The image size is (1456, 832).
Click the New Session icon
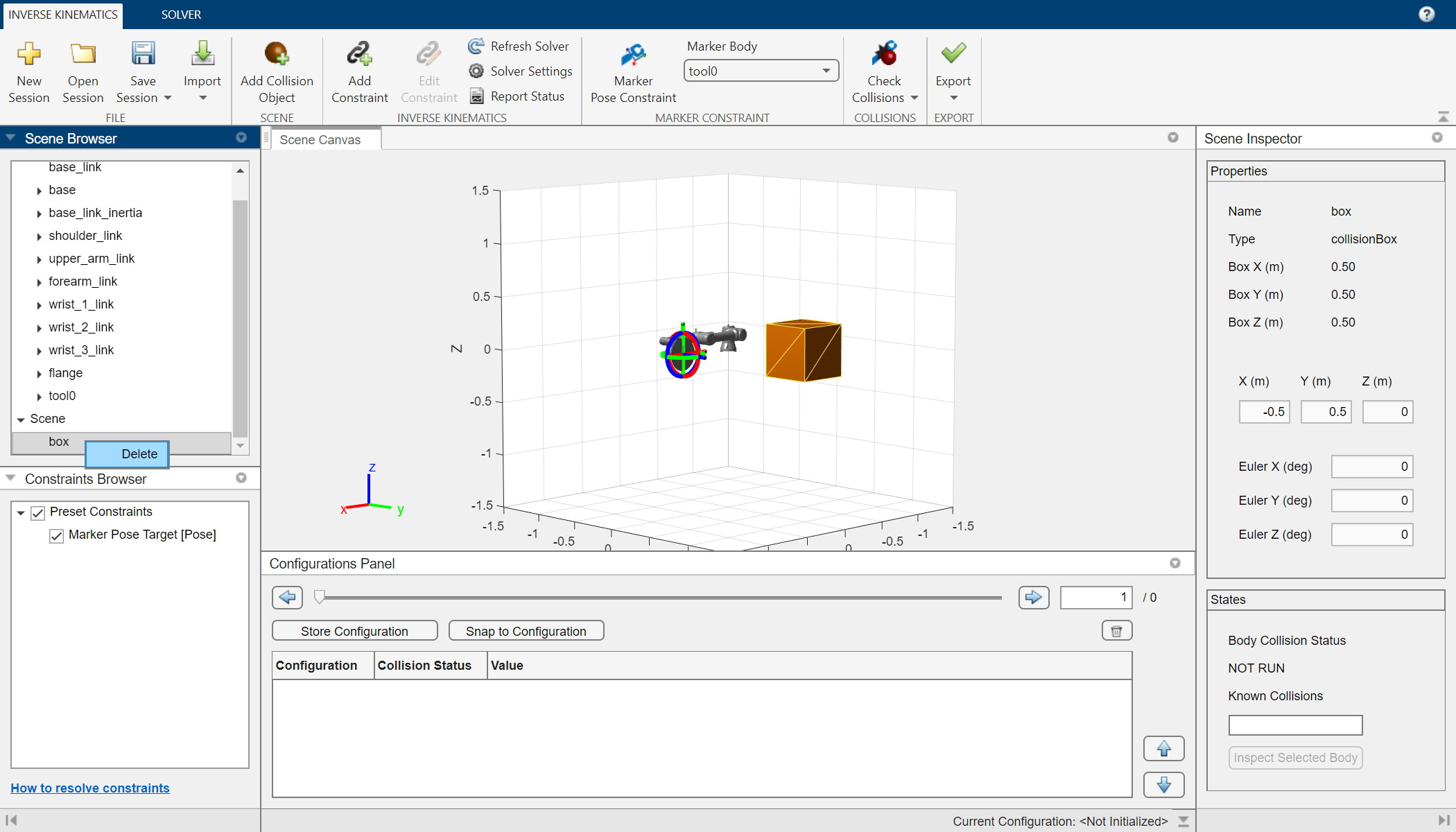pos(29,54)
